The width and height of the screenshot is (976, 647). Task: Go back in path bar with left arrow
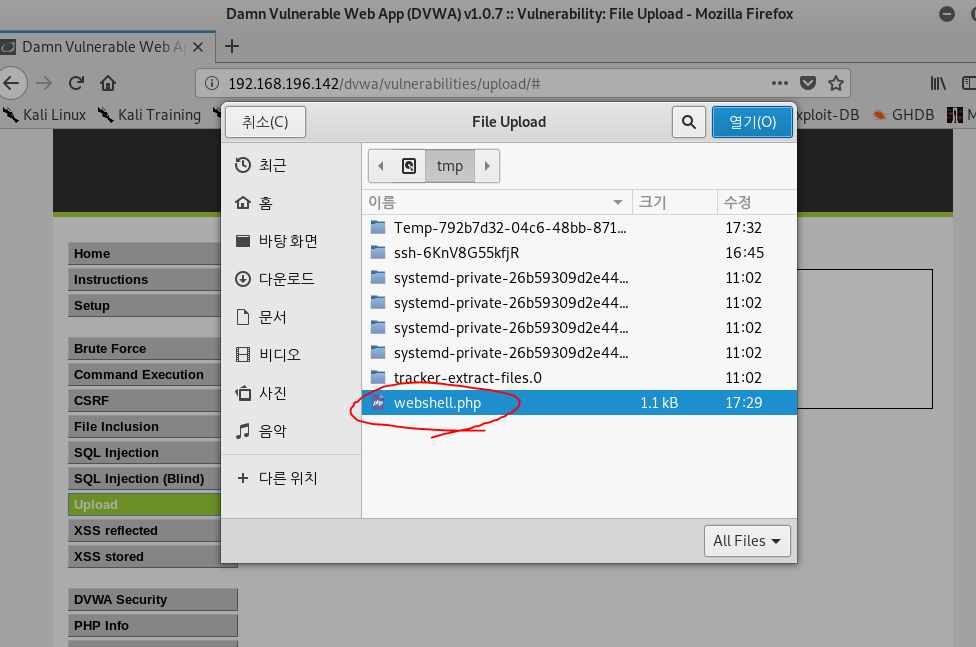381,166
